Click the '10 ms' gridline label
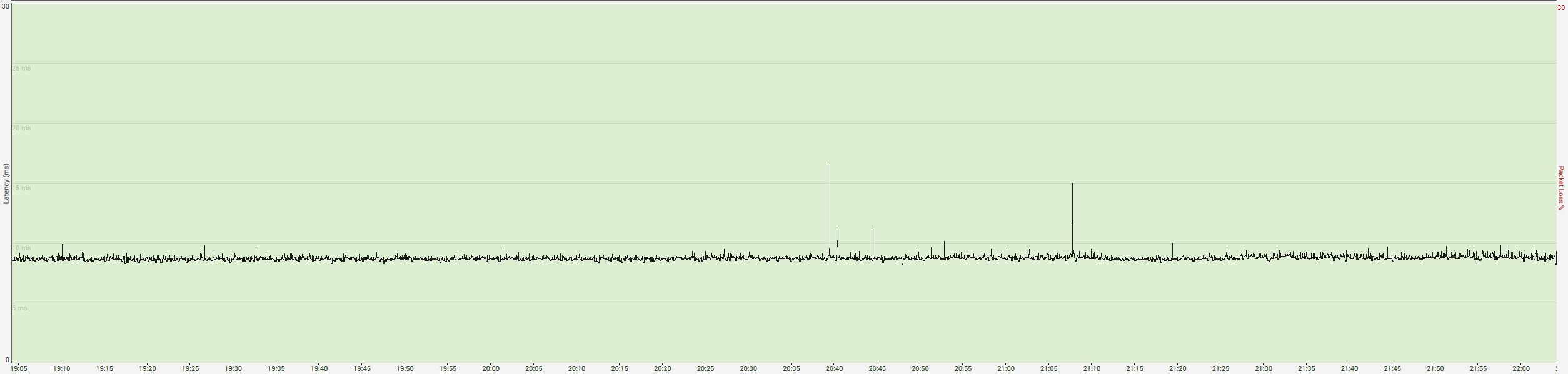 [x=21, y=248]
